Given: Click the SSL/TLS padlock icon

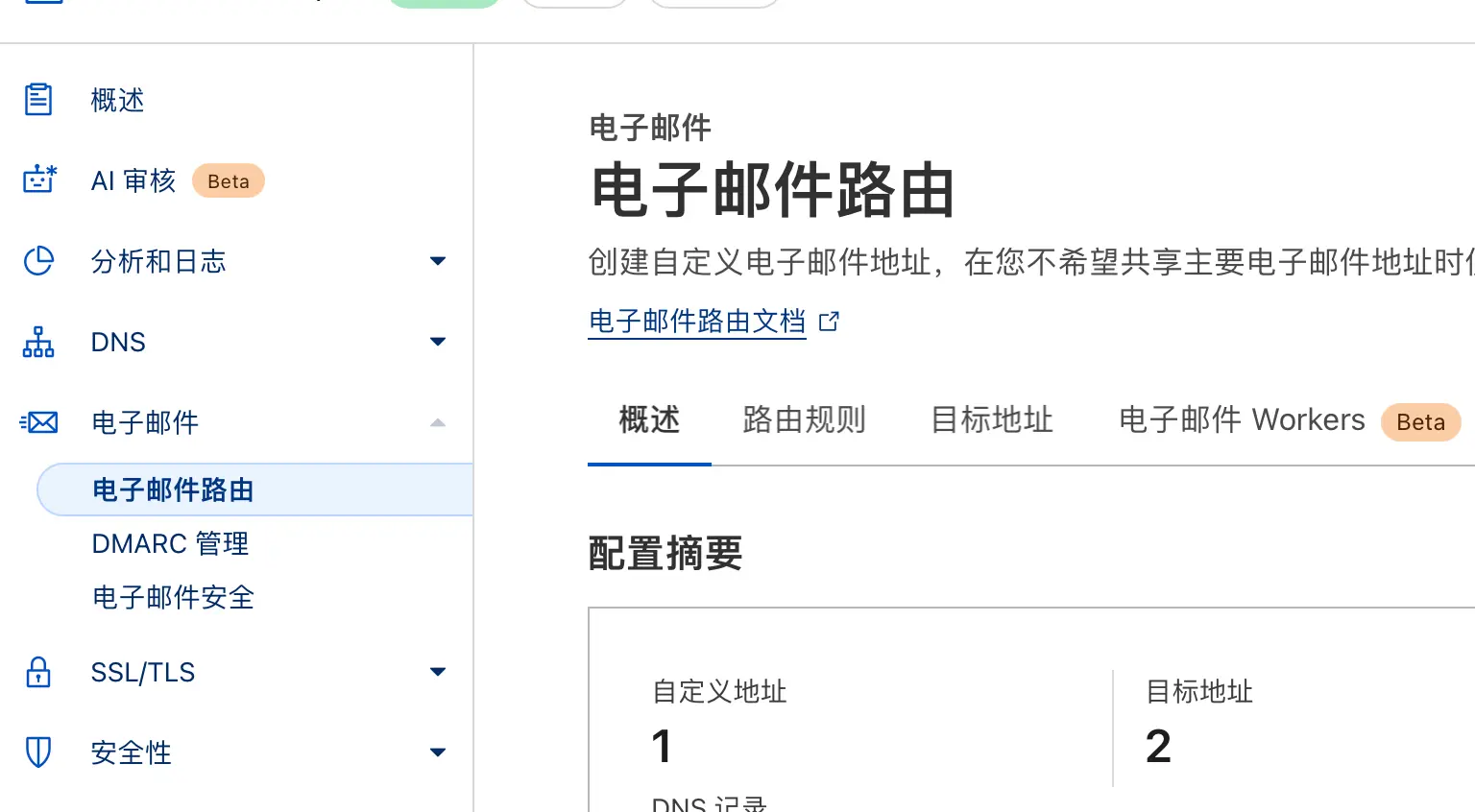Looking at the screenshot, I should [x=38, y=672].
